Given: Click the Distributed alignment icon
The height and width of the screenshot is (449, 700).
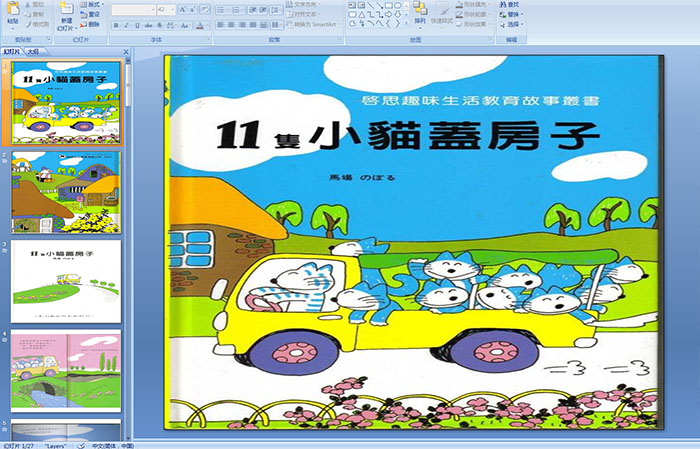Looking at the screenshot, I should pos(263,25).
